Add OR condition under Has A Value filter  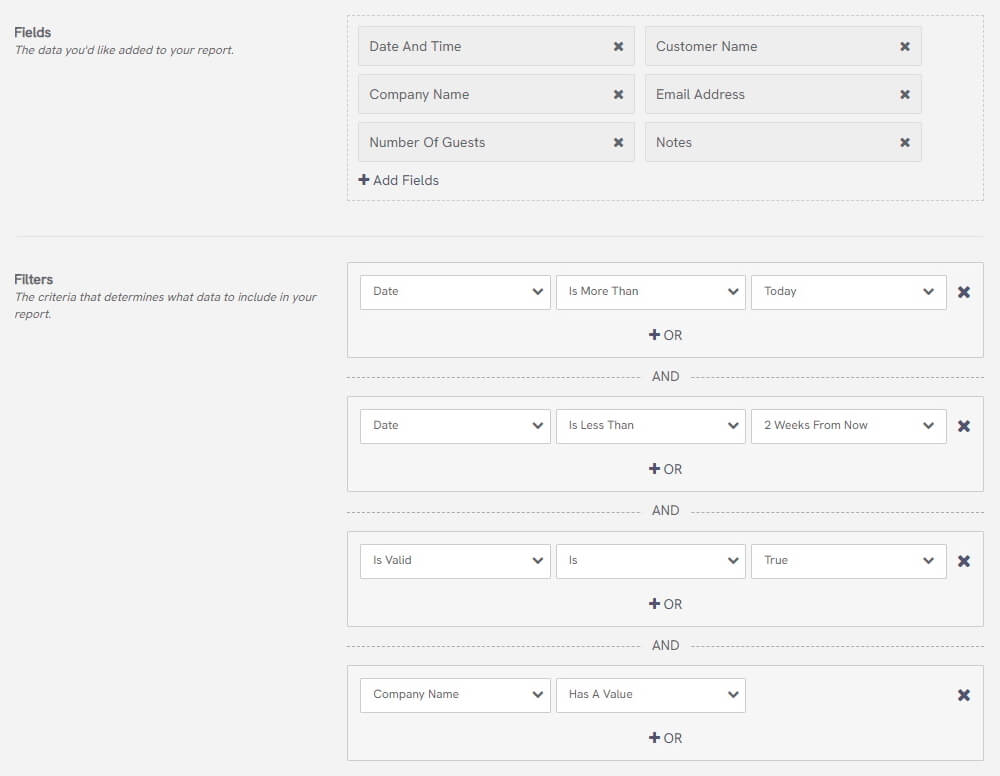(665, 738)
